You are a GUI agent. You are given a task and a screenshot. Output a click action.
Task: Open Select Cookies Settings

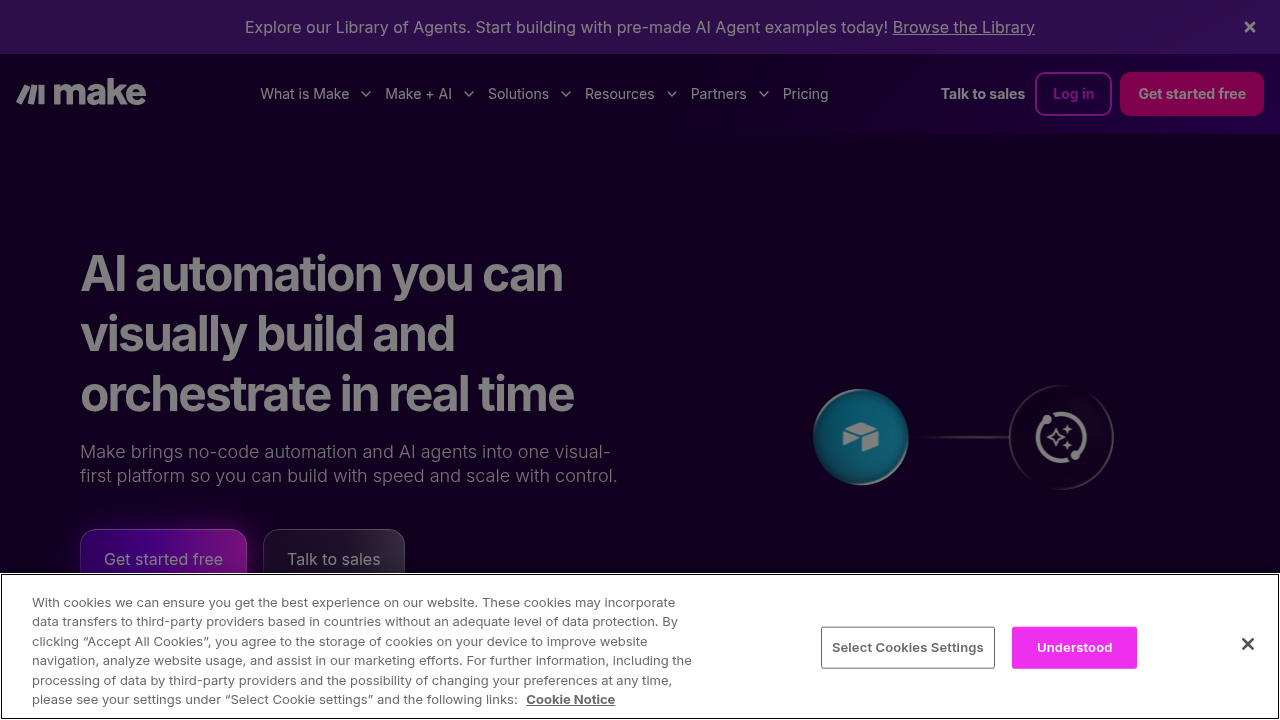(907, 647)
